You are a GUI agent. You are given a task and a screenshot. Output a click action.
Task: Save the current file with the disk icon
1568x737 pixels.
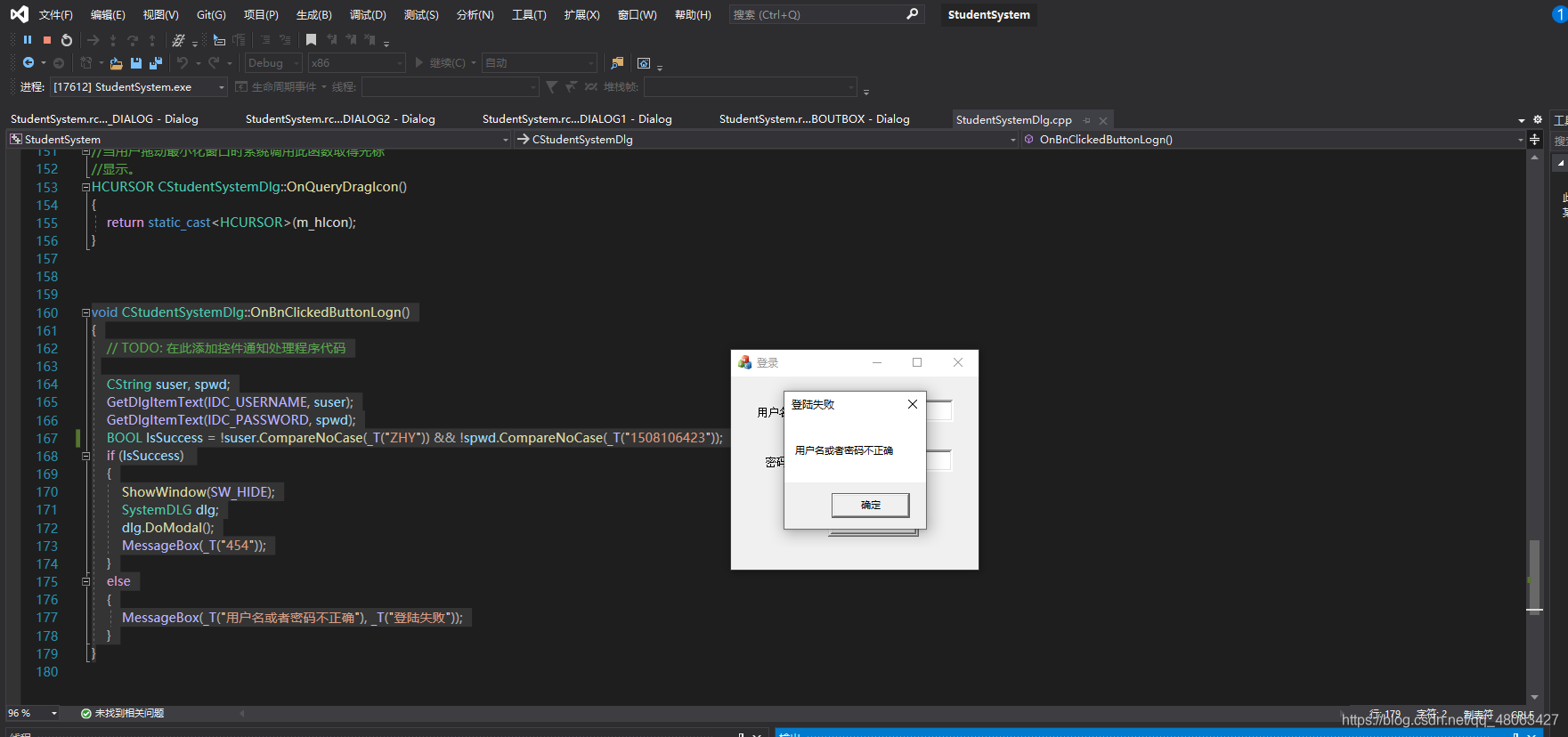pos(136,63)
